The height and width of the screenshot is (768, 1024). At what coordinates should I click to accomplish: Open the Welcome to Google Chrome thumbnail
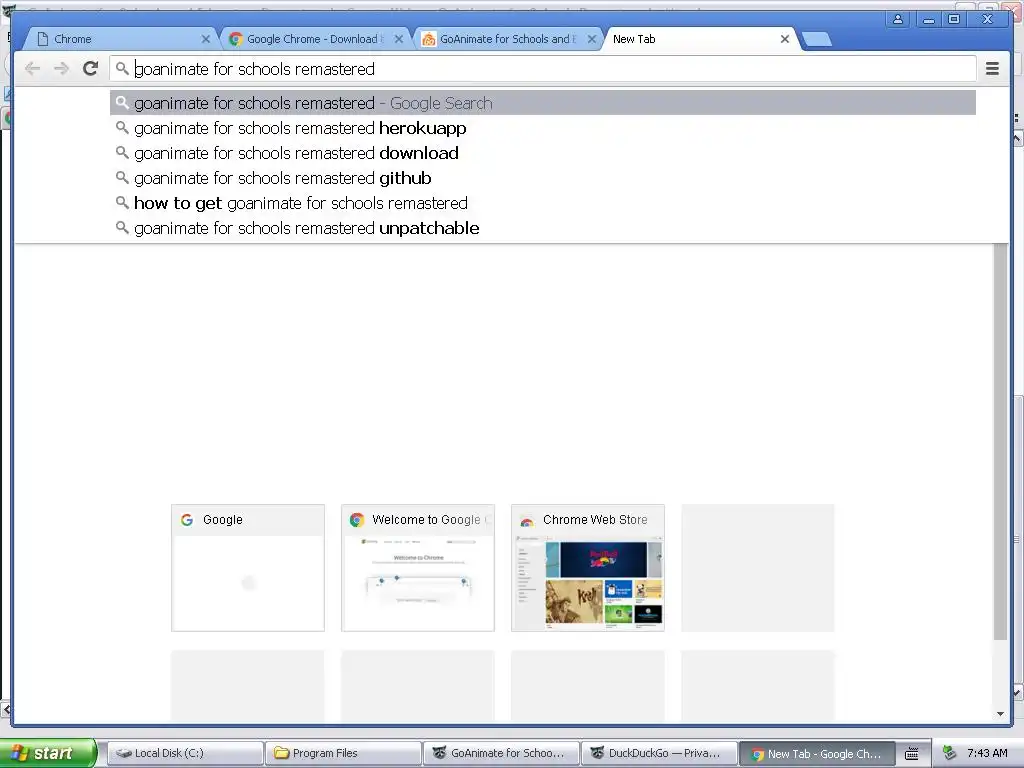[418, 568]
